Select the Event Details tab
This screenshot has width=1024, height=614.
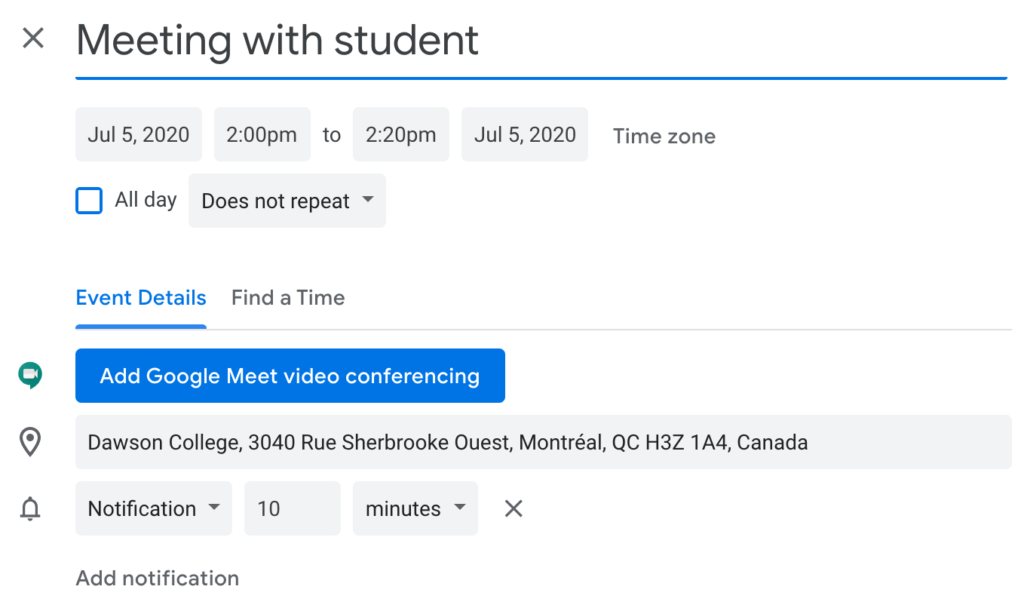tap(140, 297)
